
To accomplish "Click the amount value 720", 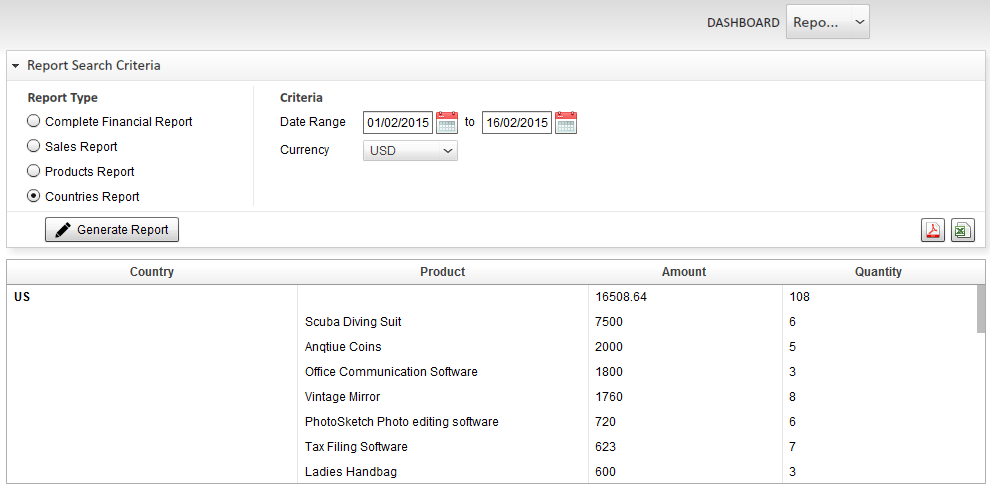I will (x=605, y=422).
